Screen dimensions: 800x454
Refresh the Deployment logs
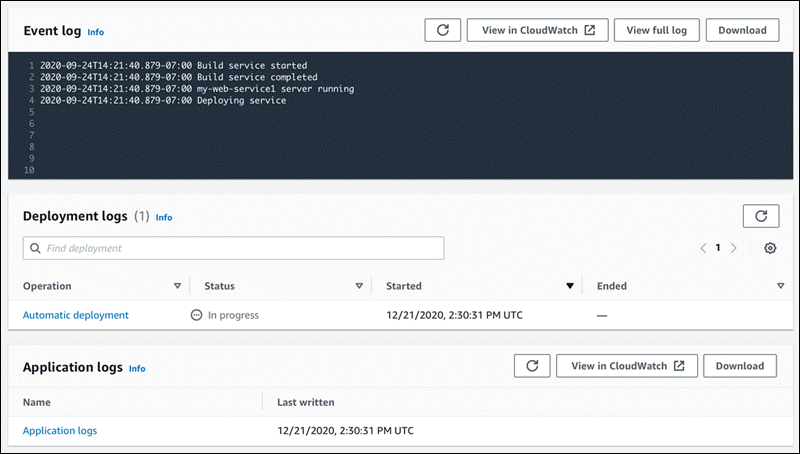[760, 215]
